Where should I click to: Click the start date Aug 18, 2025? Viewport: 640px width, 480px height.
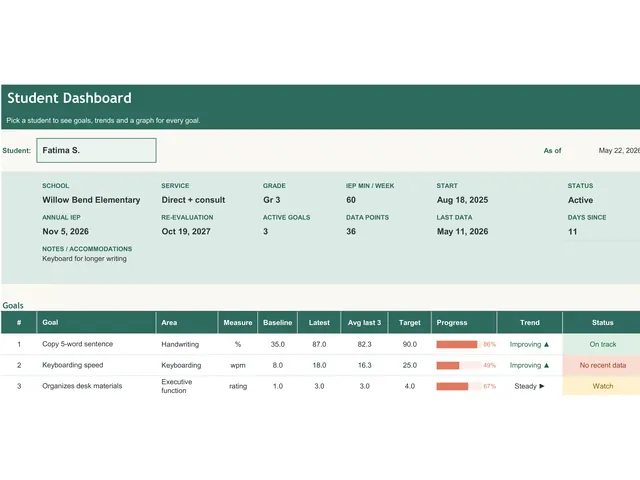[462, 200]
